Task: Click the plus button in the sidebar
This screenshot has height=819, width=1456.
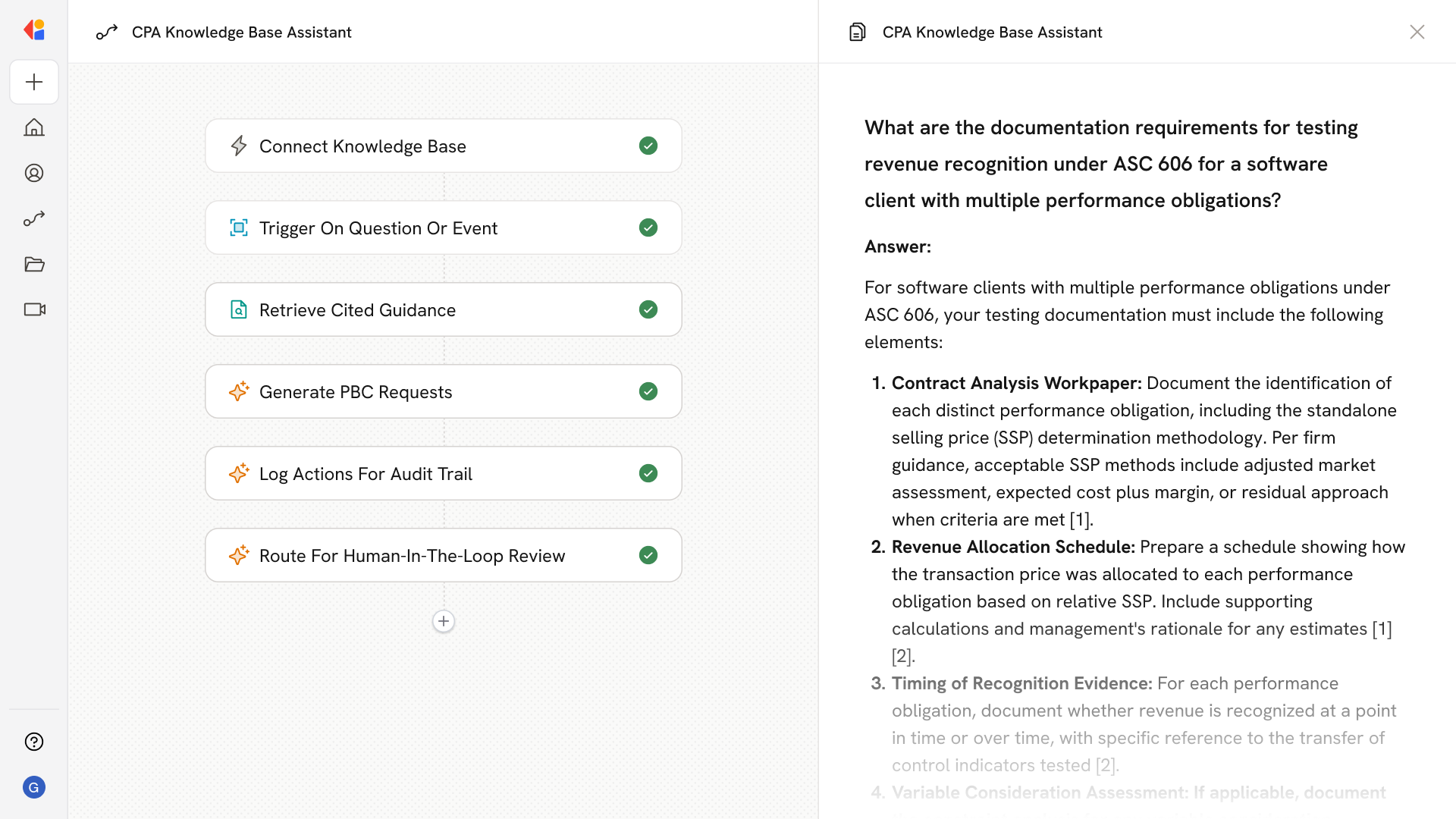Action: (34, 82)
